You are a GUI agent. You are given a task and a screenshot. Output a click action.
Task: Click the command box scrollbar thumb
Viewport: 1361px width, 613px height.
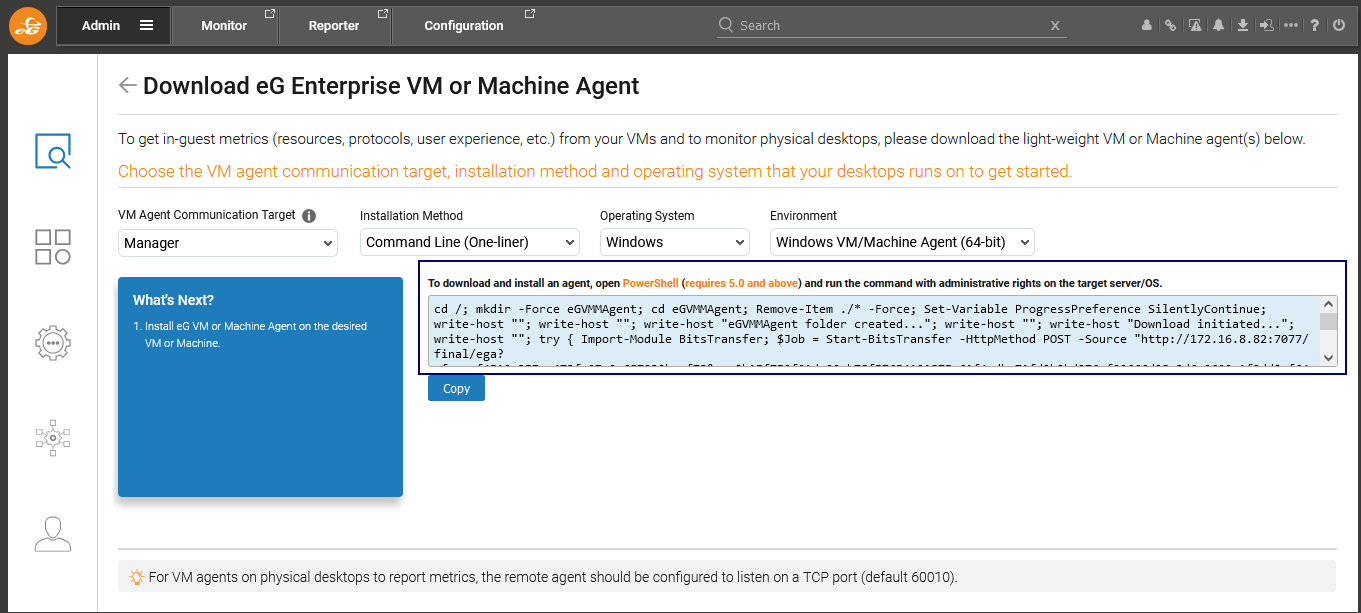(1328, 321)
